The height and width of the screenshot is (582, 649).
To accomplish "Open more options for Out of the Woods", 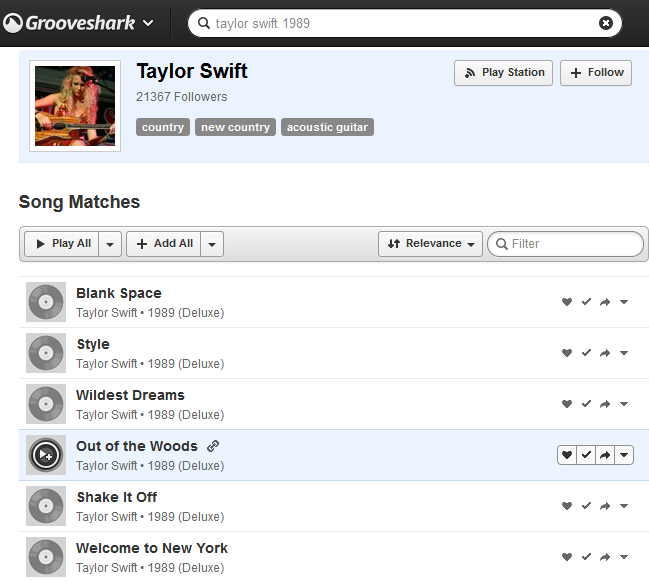I will [x=624, y=455].
